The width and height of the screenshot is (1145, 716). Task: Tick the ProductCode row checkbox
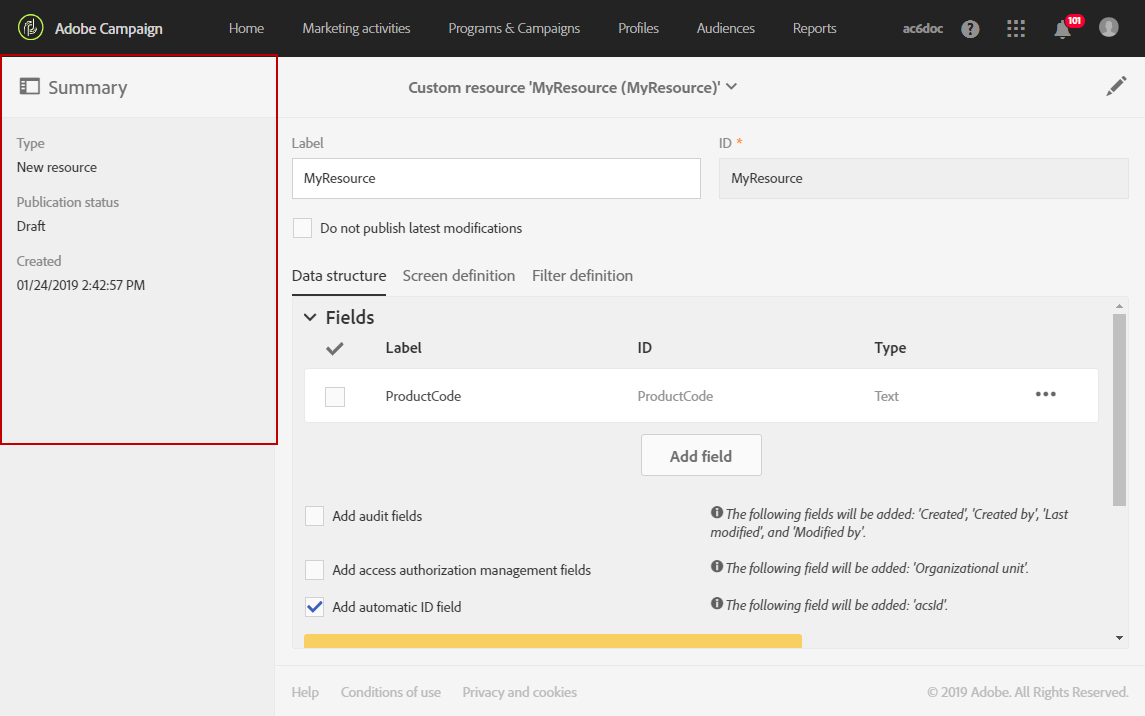coord(335,397)
